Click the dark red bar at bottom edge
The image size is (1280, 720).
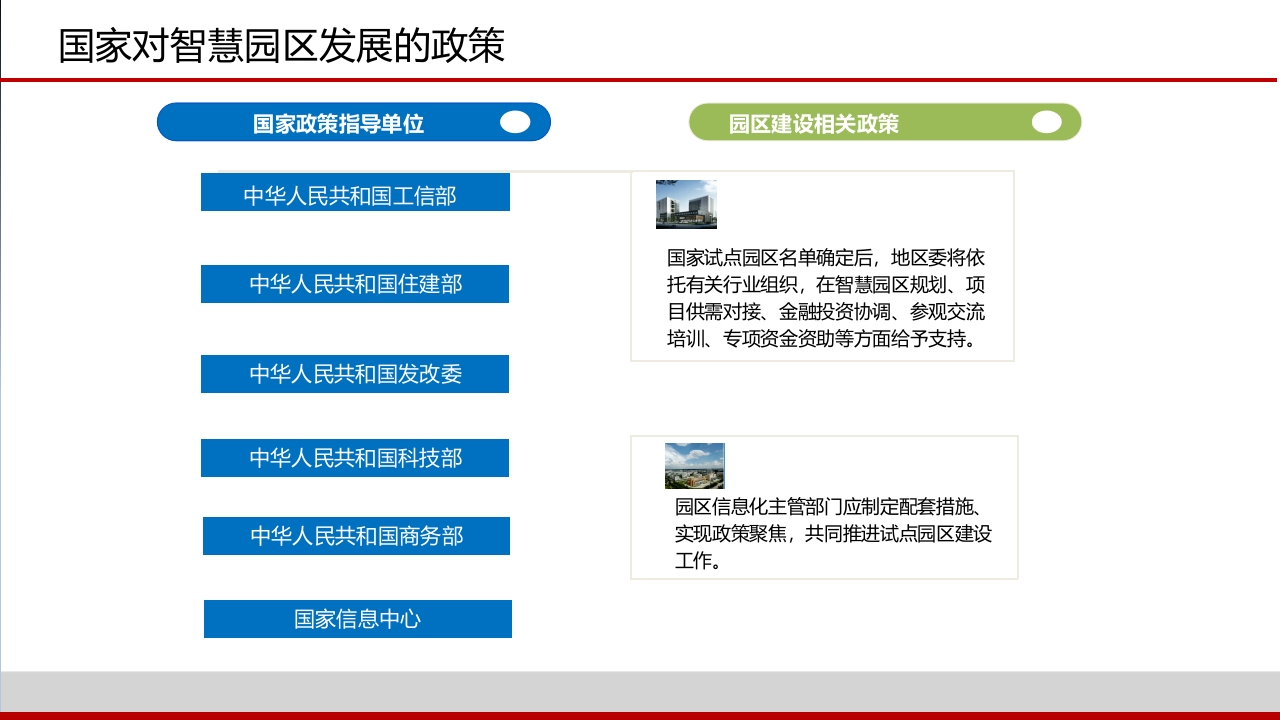pyautogui.click(x=640, y=715)
